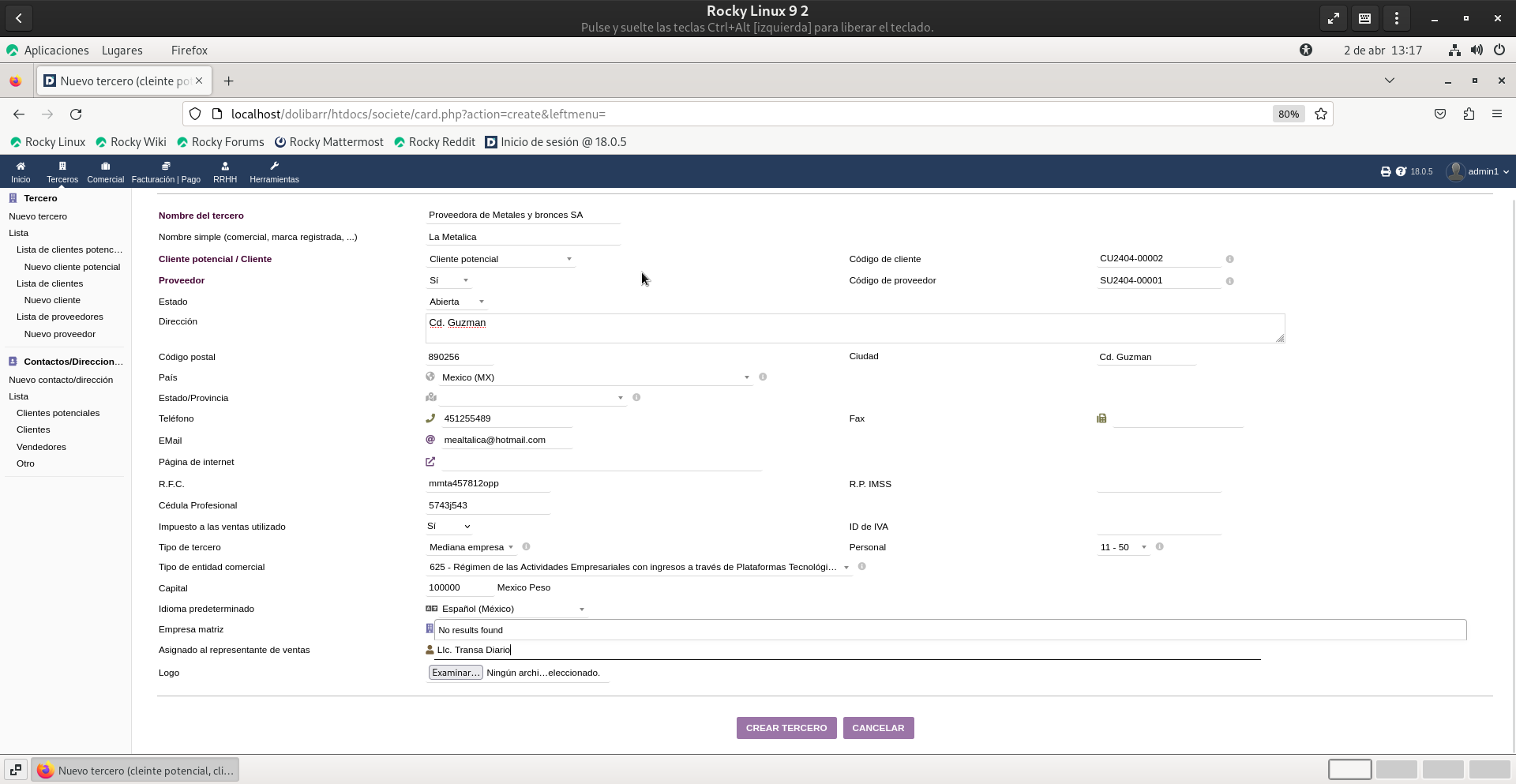The image size is (1516, 784).
Task: Click the Firefox bookmark star icon
Action: pyautogui.click(x=1321, y=114)
